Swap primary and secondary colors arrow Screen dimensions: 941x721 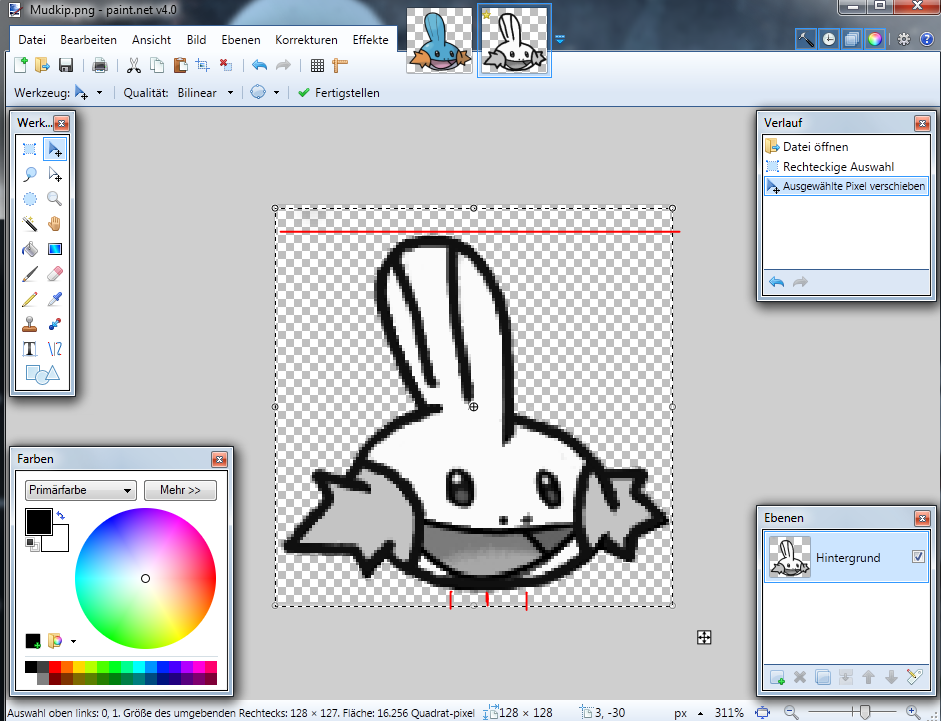tap(61, 515)
